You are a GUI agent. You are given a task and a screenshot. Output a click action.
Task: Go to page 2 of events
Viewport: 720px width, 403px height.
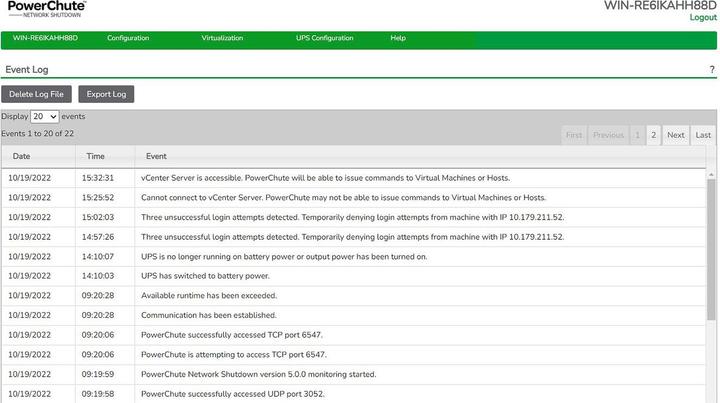coord(653,135)
